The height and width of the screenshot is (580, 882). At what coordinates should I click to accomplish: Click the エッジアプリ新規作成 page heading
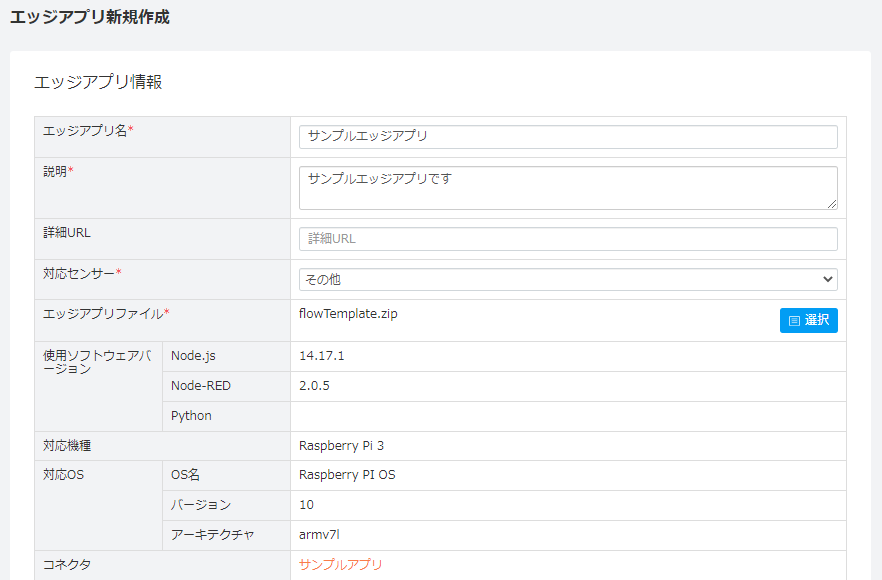pyautogui.click(x=90, y=17)
